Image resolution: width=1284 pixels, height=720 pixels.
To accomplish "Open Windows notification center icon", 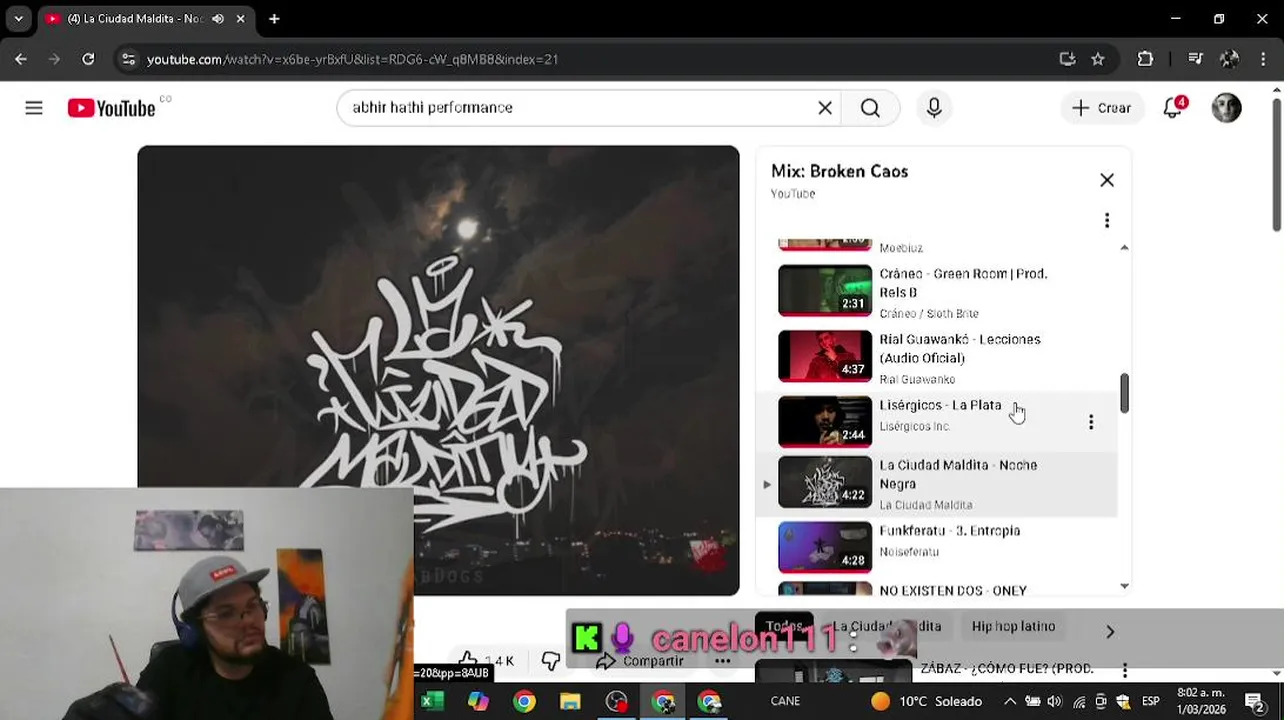I will point(1255,701).
